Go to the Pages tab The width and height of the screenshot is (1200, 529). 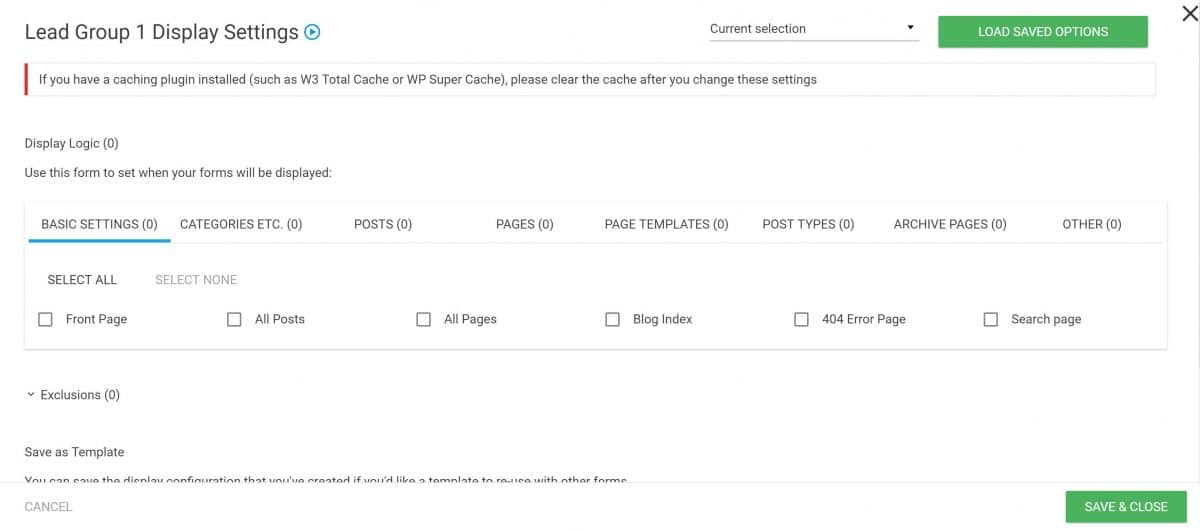[x=525, y=224]
